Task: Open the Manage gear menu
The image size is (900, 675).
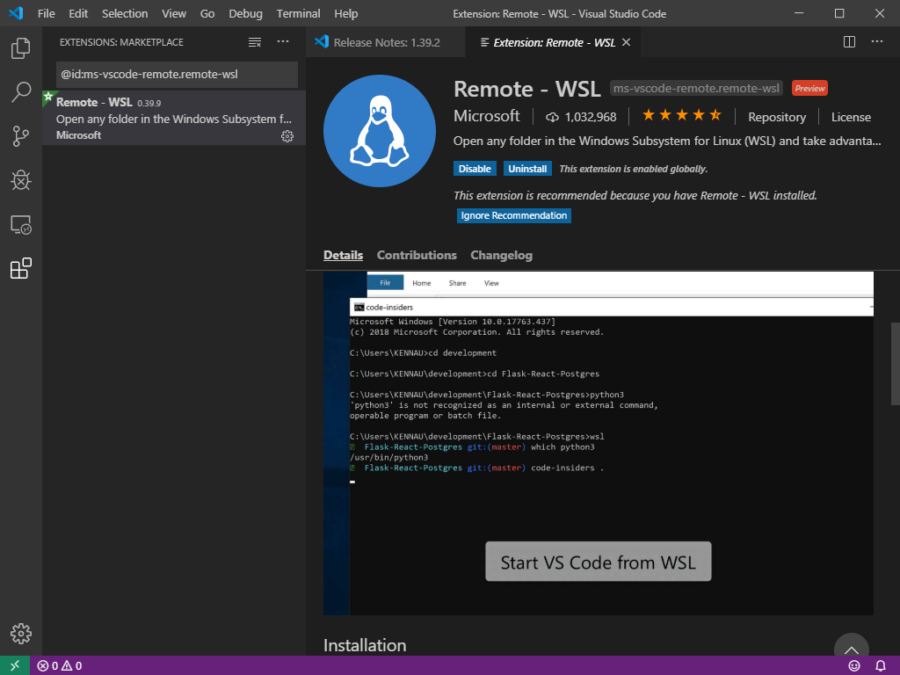Action: 20,633
